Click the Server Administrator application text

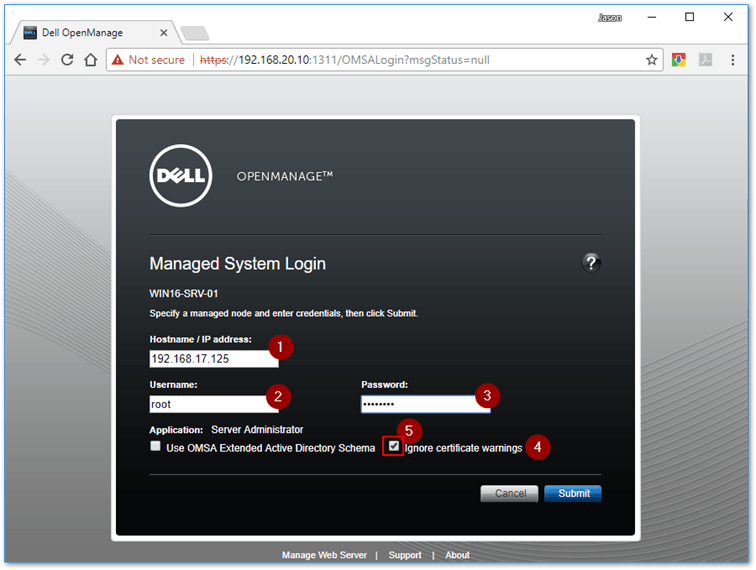click(257, 430)
